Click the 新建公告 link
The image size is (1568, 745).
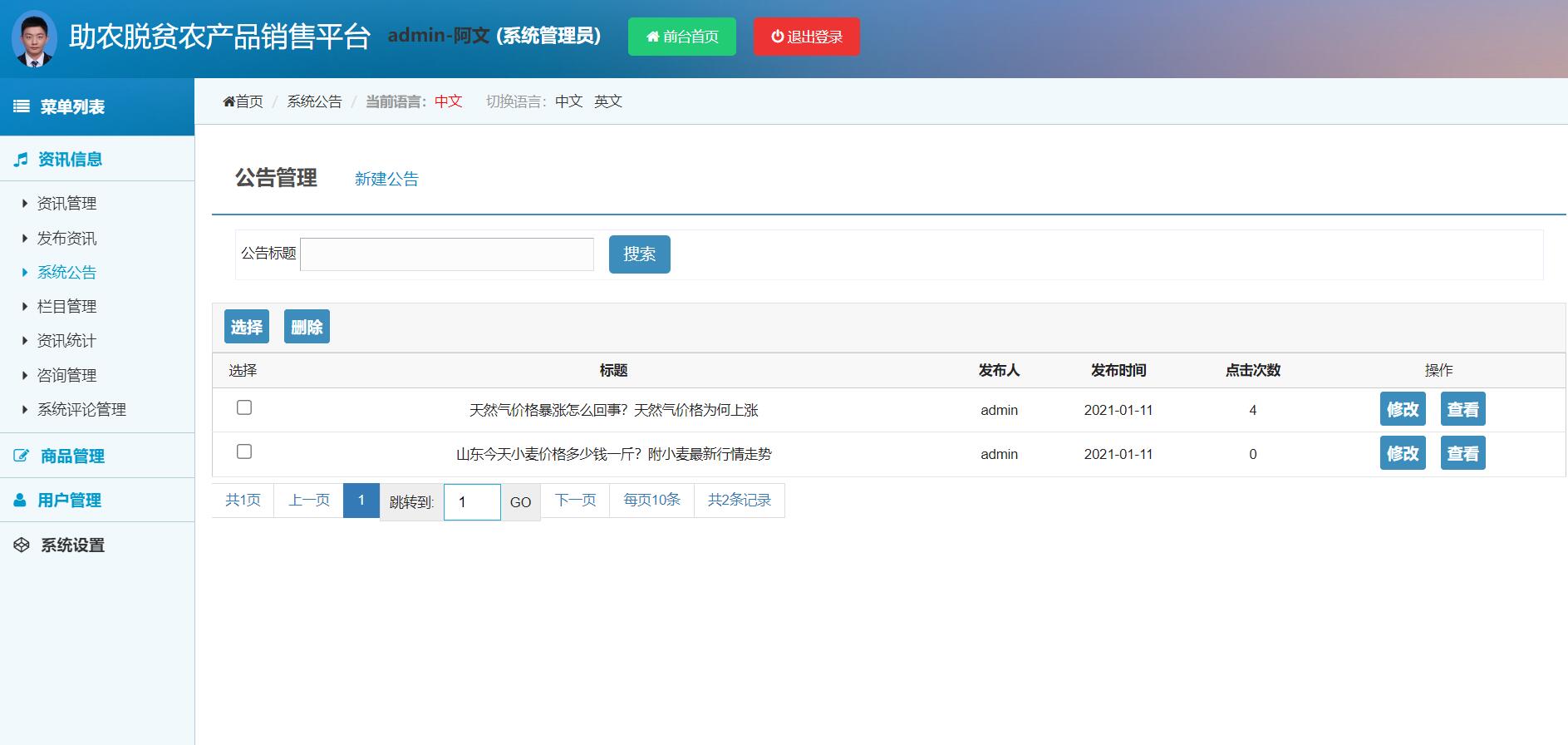tap(386, 179)
